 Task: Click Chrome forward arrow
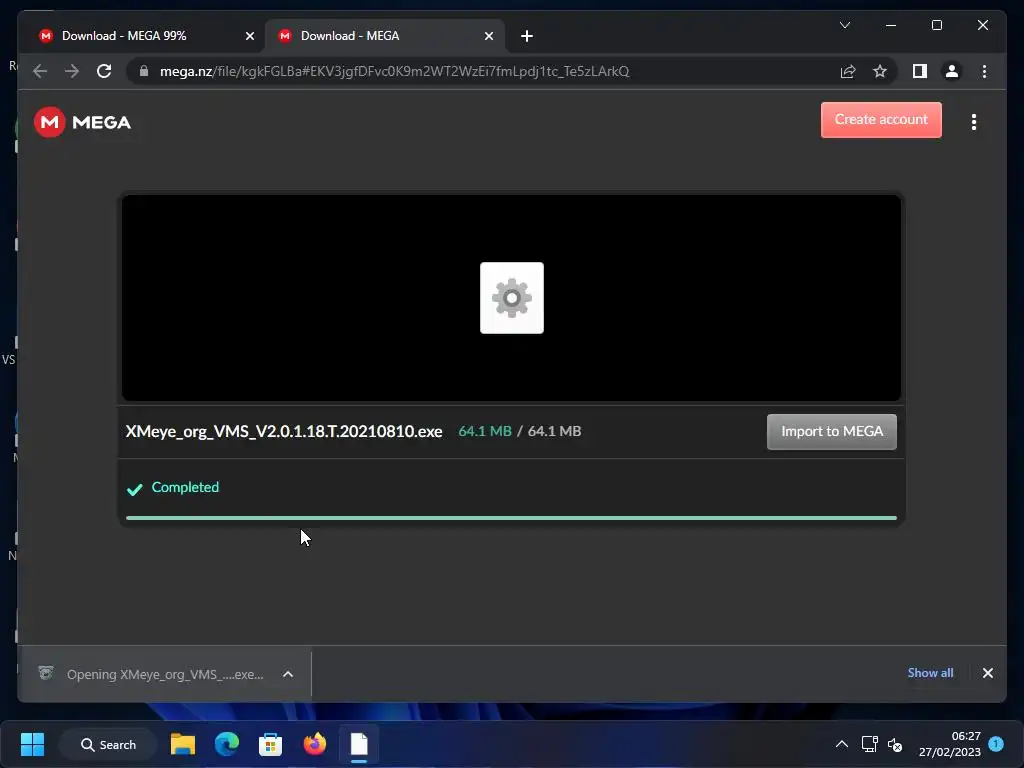coord(72,71)
